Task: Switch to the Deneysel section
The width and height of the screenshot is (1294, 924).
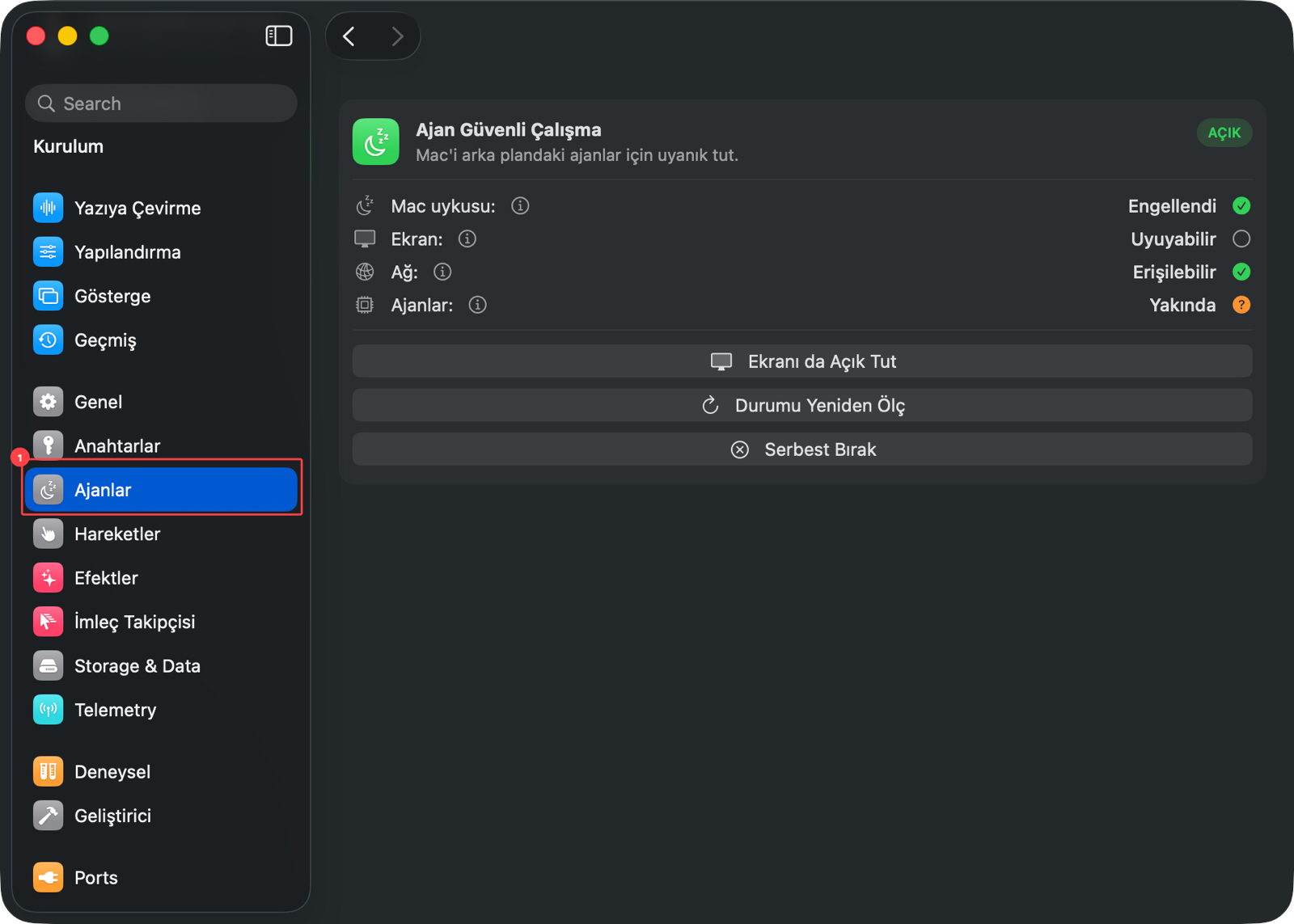Action: tap(161, 771)
